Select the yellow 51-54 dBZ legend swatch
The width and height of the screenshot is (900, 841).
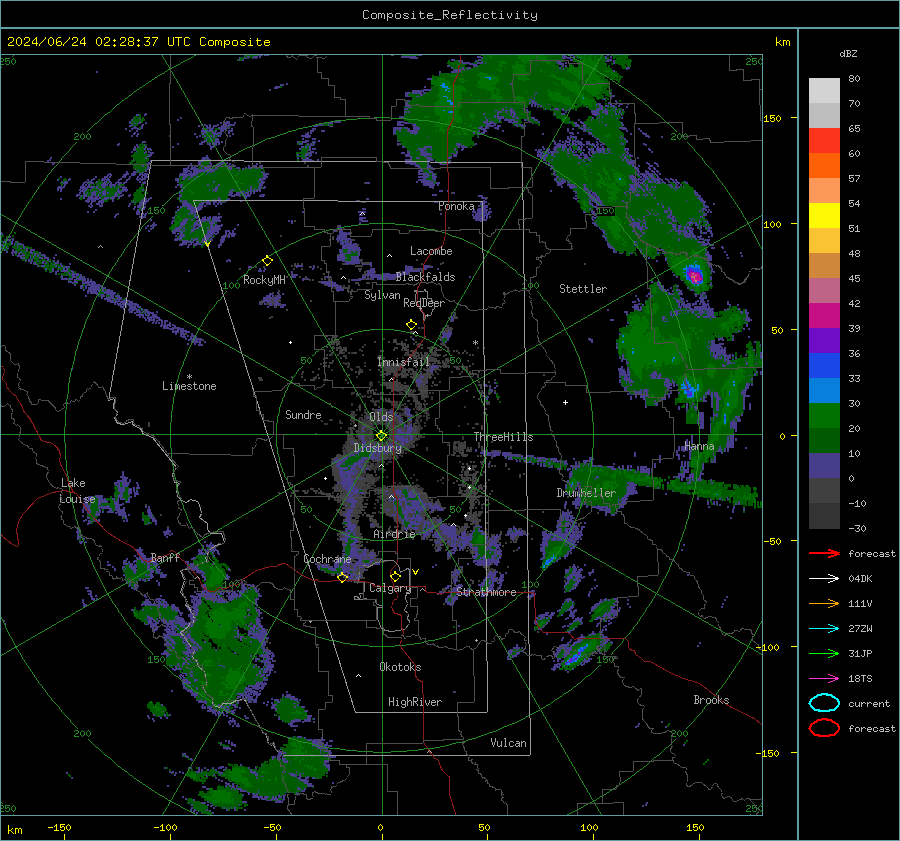click(824, 216)
